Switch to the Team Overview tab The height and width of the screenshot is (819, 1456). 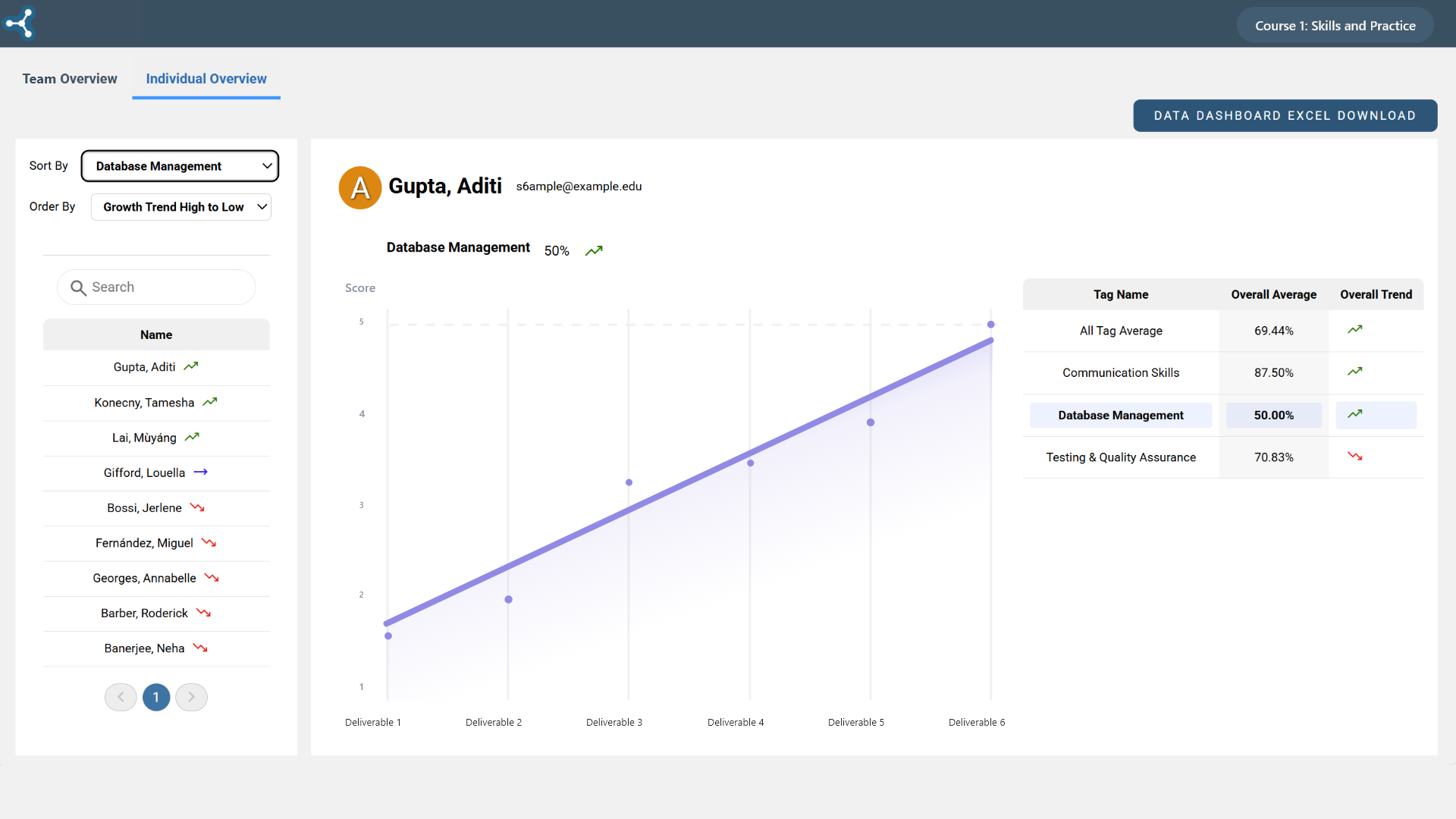pyautogui.click(x=70, y=79)
